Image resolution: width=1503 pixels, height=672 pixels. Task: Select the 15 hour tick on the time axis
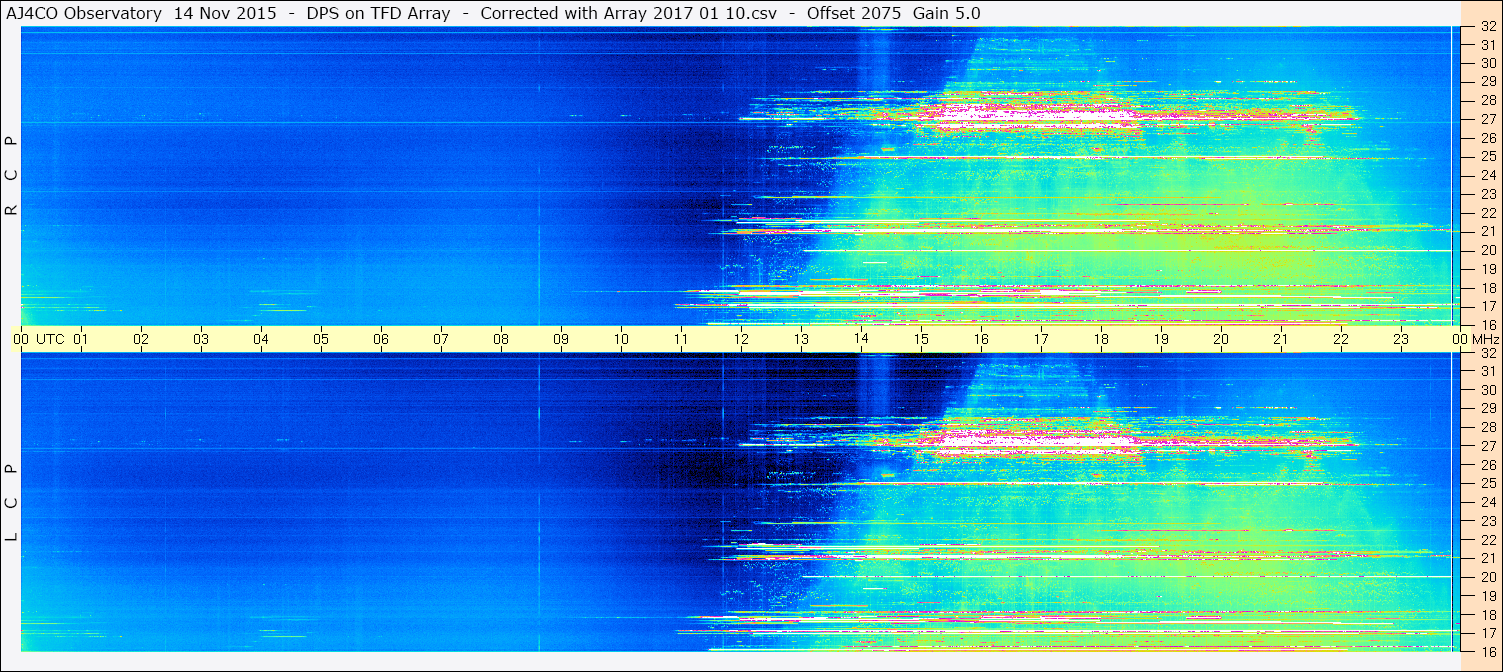point(921,339)
